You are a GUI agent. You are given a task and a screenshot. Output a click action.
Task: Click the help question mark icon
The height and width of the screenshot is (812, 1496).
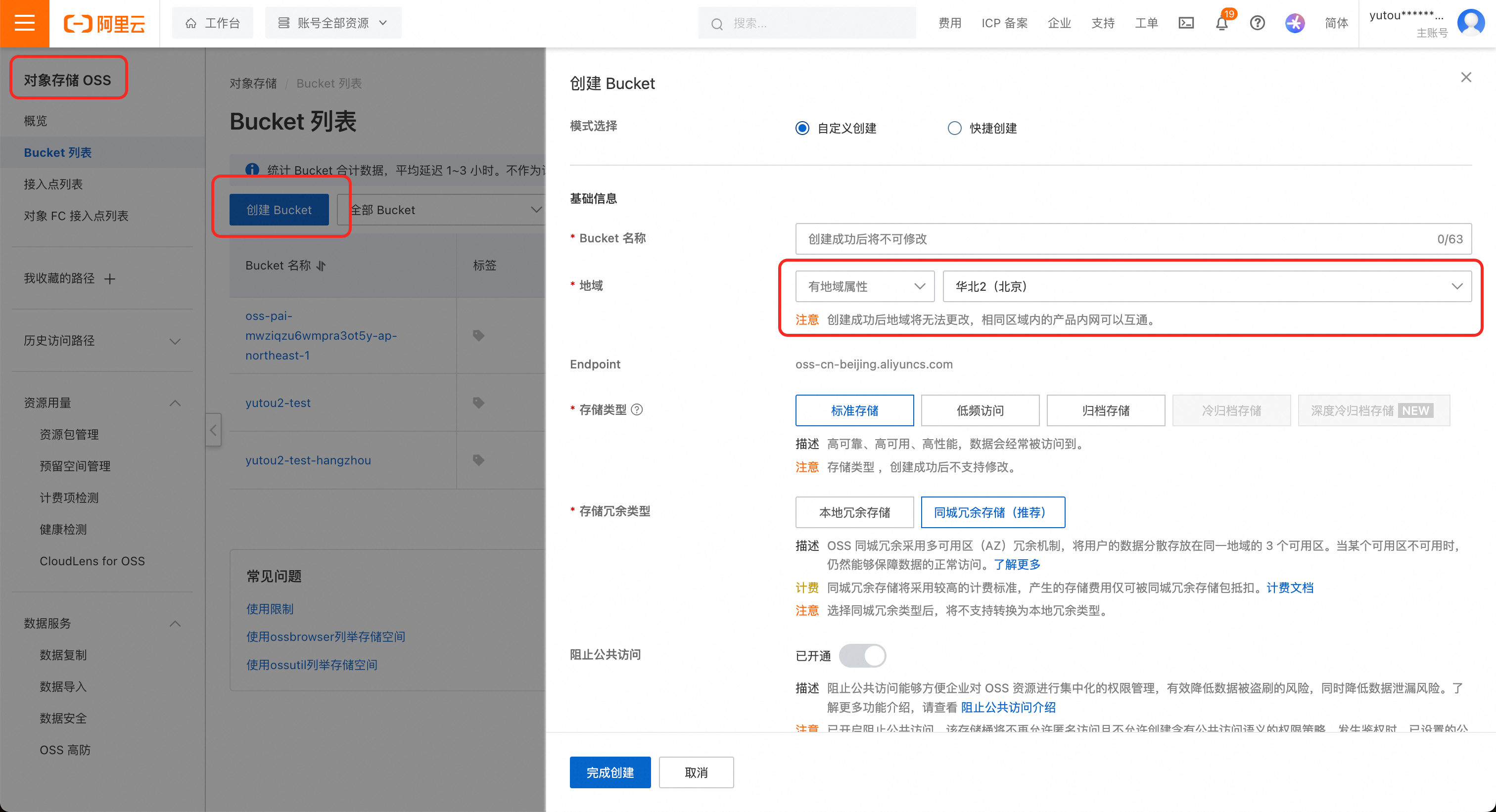(1258, 23)
